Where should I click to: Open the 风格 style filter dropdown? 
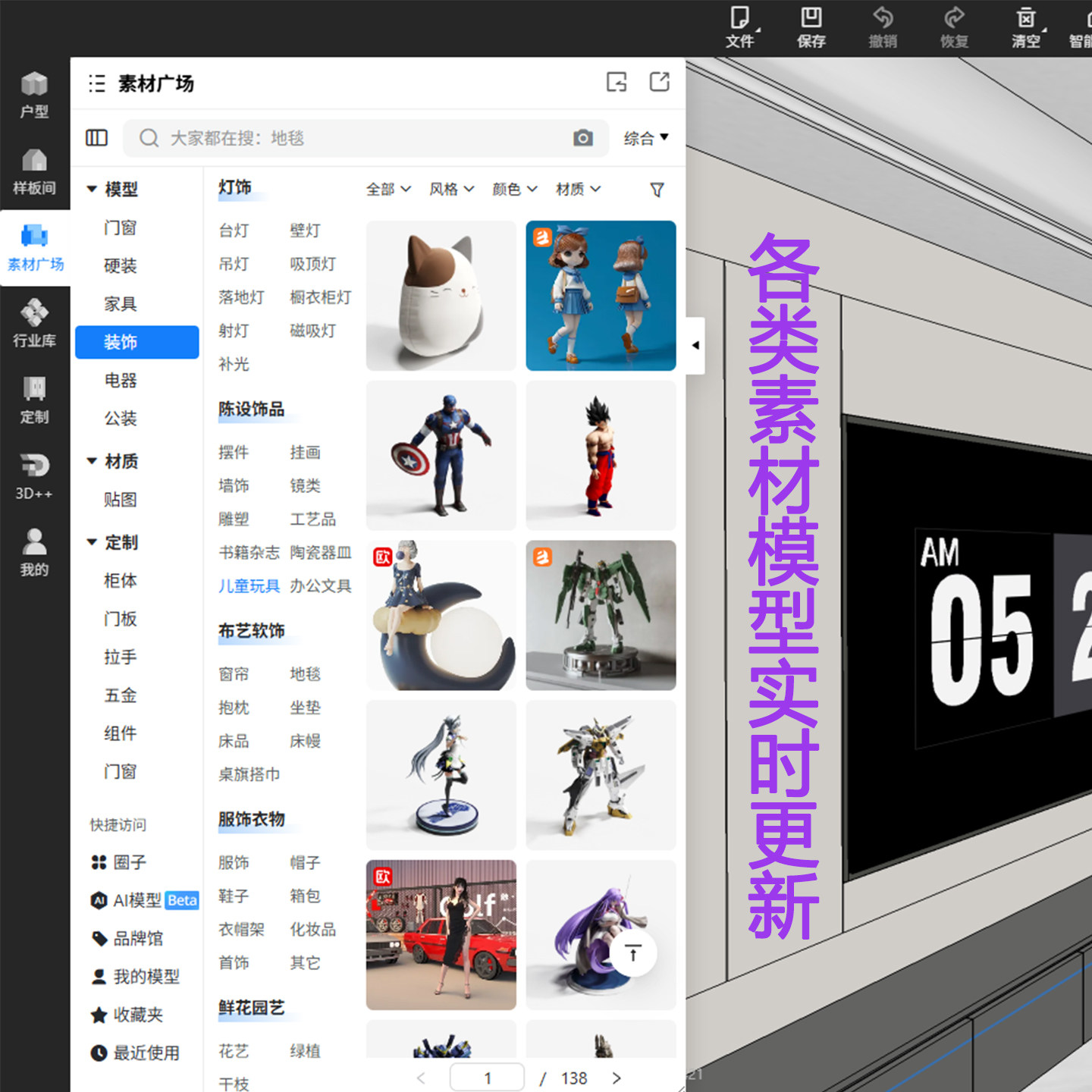[452, 189]
